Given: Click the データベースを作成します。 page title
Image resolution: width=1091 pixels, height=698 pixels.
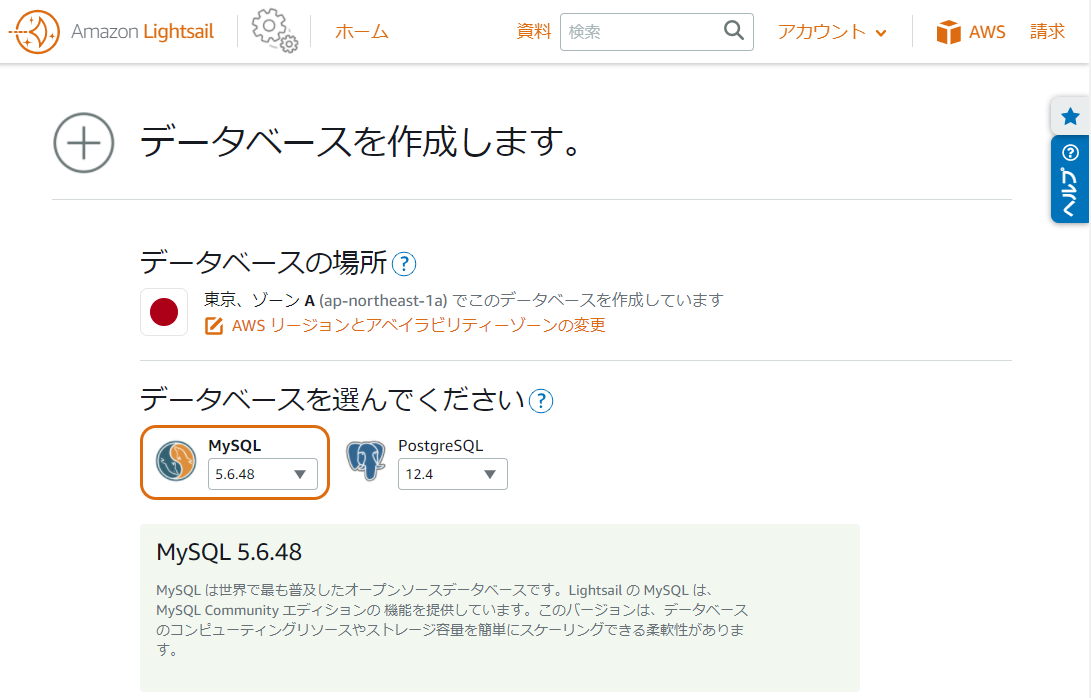Looking at the screenshot, I should [360, 142].
